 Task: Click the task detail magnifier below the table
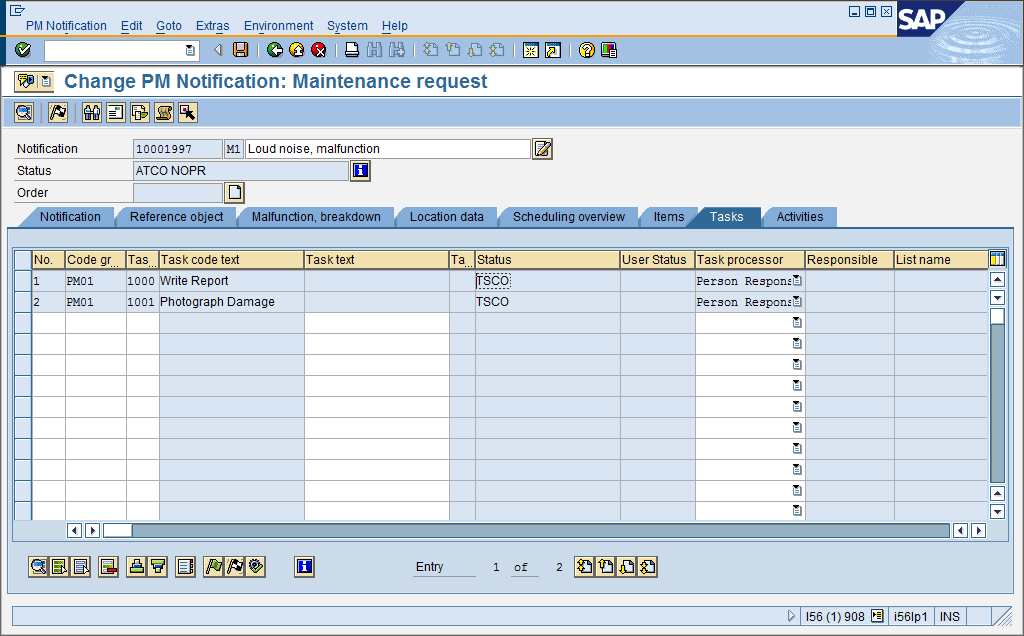click(39, 567)
